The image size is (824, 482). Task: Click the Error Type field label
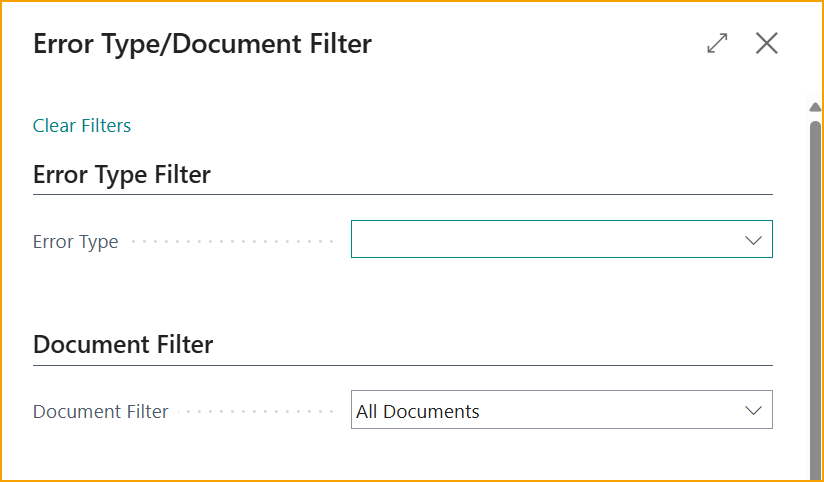76,242
